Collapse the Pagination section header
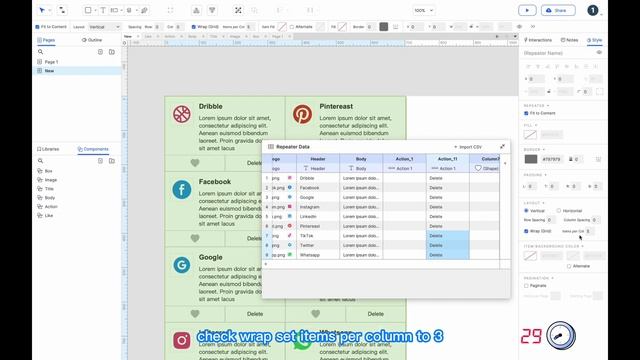The width and height of the screenshot is (640, 360). pos(539,278)
